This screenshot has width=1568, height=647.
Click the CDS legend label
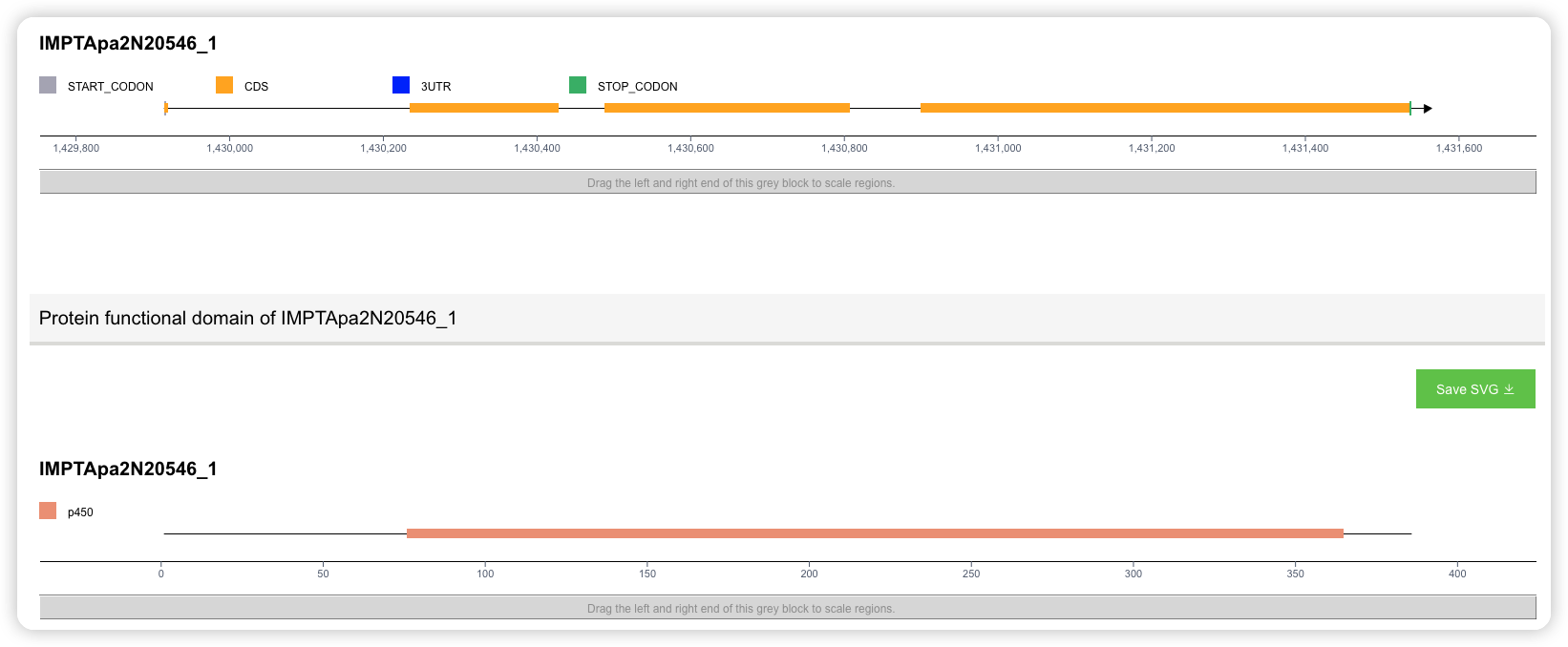[256, 87]
